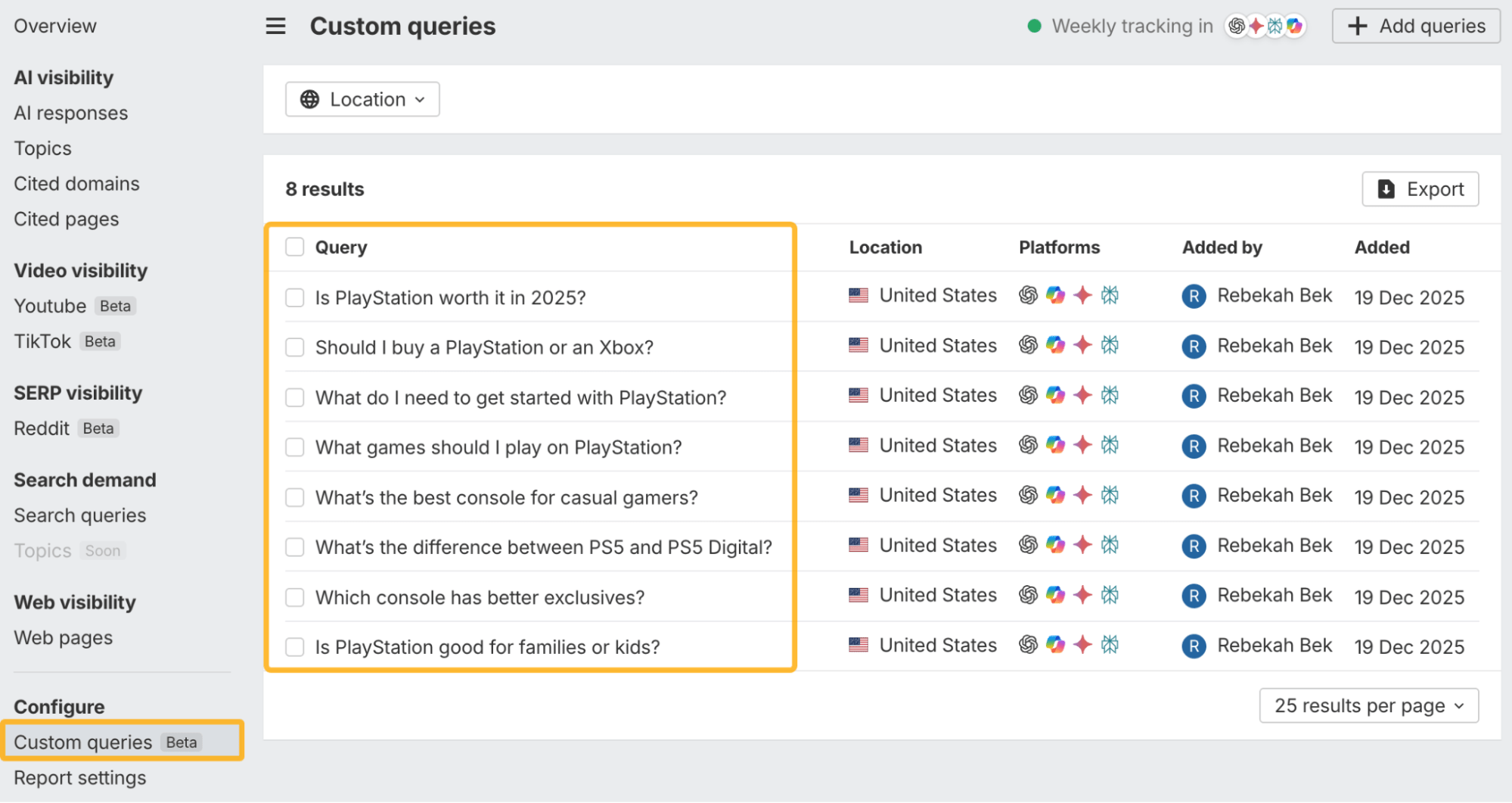Screen dimensions: 1512x803
Task: Toggle the select-all checkbox in Query header
Action: tap(295, 247)
